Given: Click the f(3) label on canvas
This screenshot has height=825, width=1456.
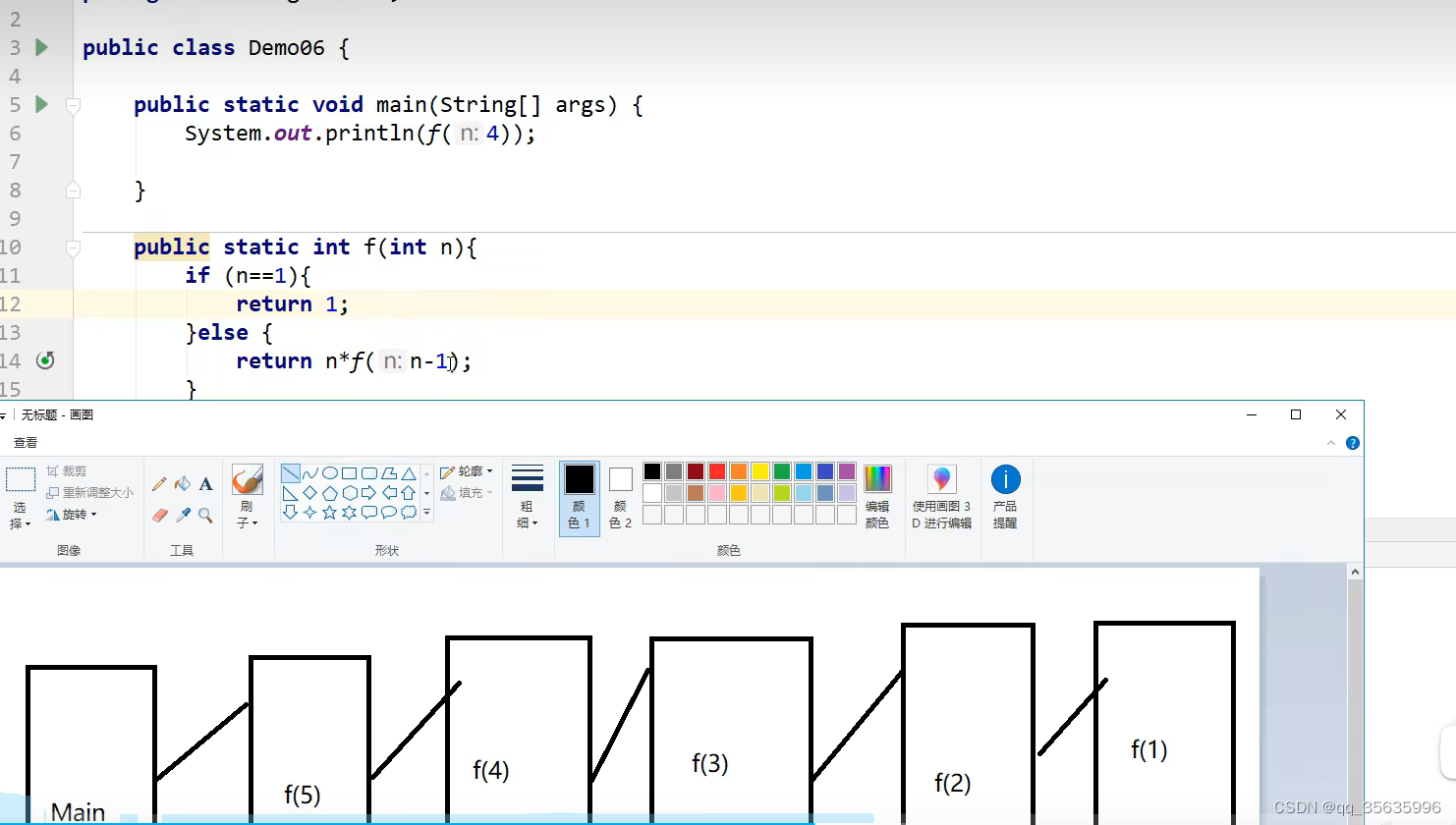Looking at the screenshot, I should click(x=710, y=763).
